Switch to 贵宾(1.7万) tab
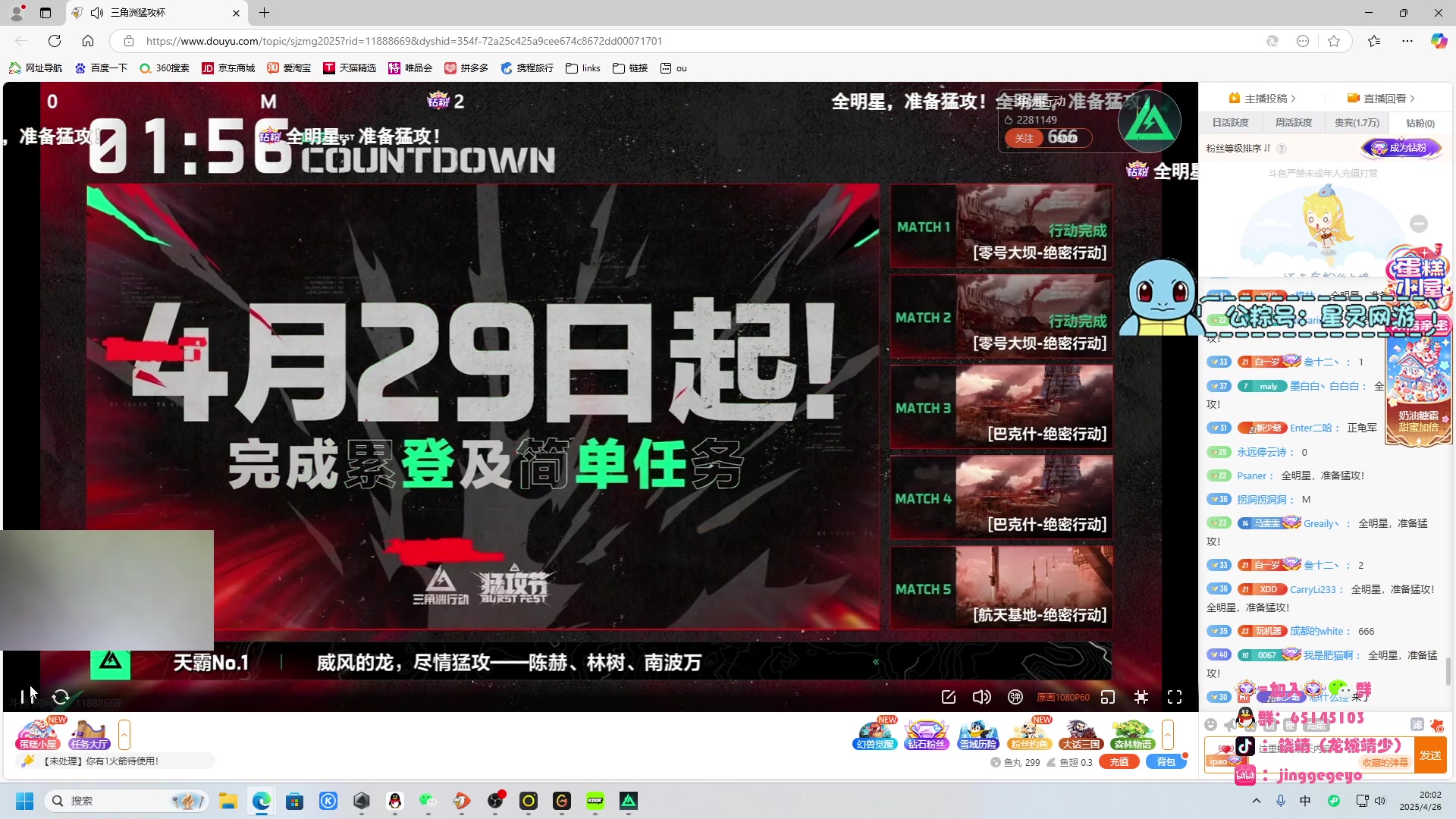 (x=1357, y=123)
